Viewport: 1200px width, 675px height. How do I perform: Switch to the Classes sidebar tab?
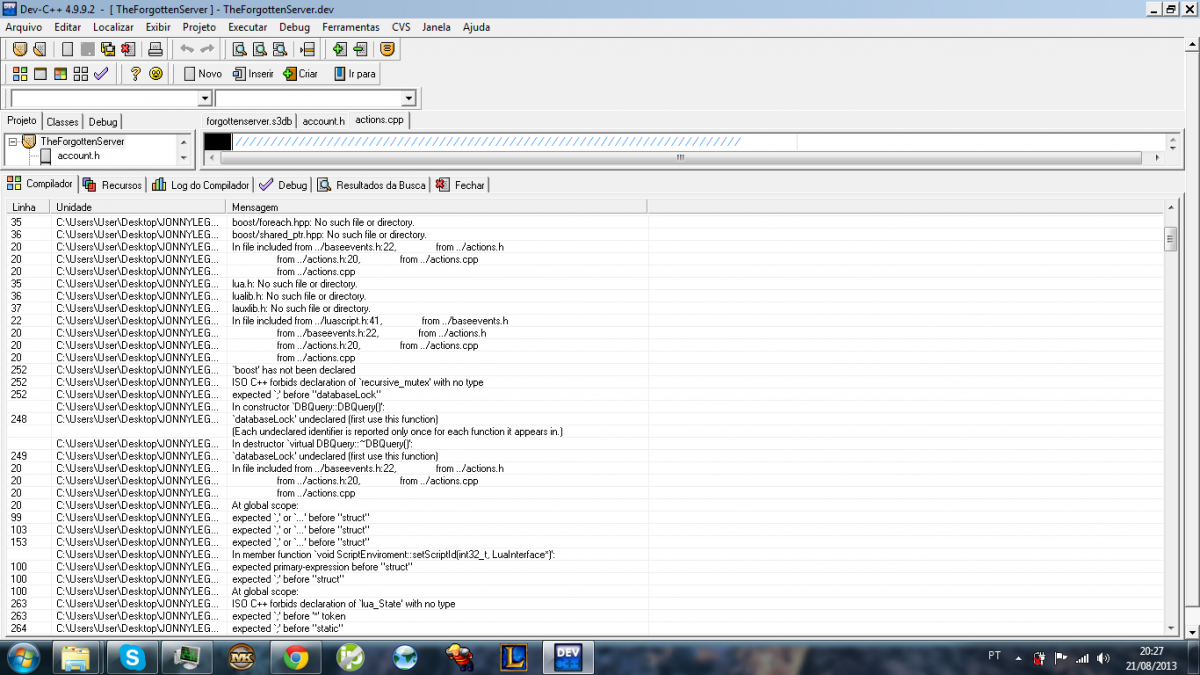point(63,121)
